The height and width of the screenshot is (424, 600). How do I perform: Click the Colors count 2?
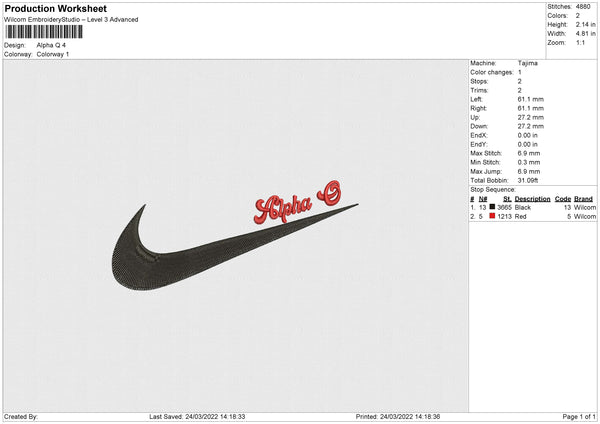click(x=577, y=16)
